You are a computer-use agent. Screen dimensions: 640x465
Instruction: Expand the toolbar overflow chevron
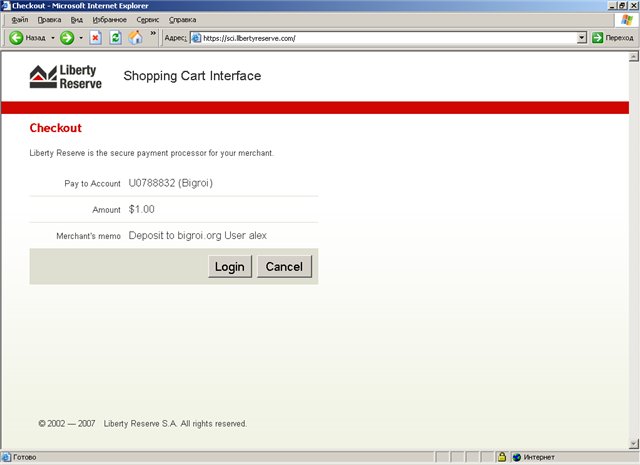coord(153,34)
